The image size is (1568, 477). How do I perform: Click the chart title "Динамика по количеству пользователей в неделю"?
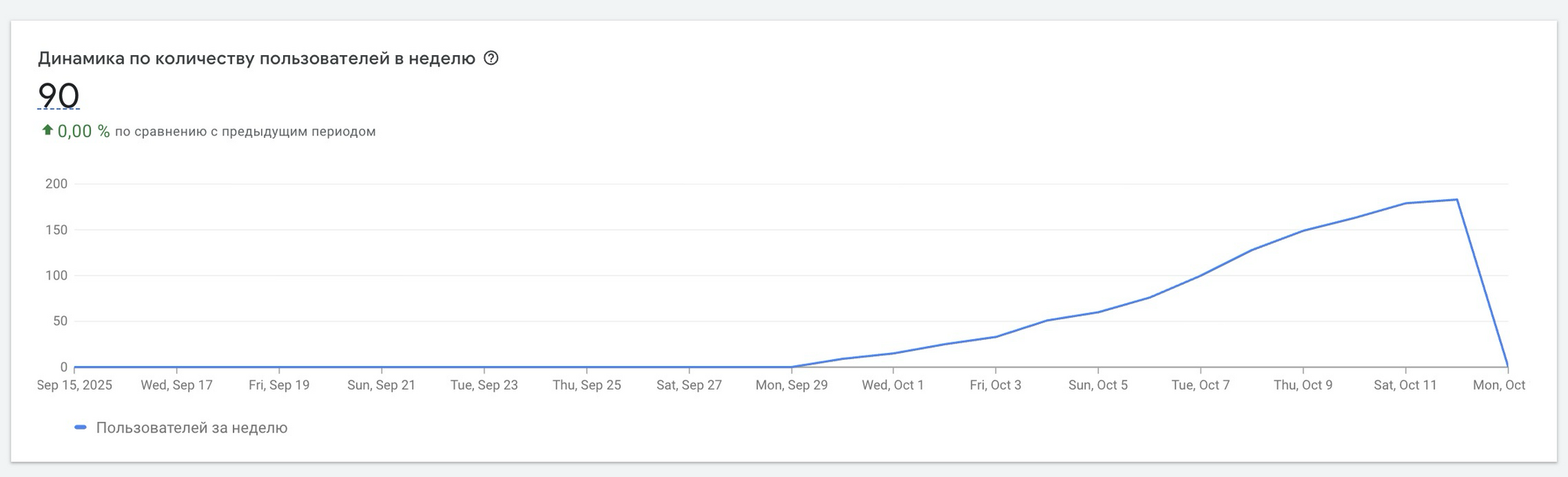[256, 59]
